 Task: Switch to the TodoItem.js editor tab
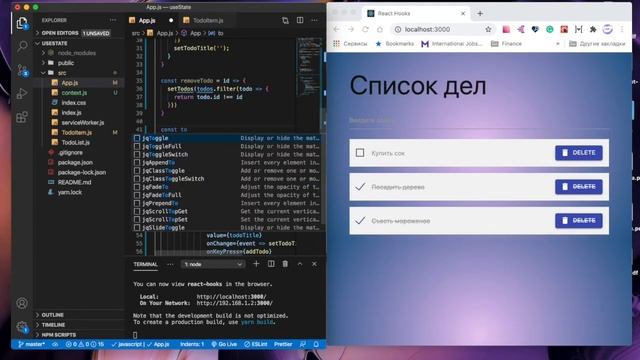pos(208,20)
